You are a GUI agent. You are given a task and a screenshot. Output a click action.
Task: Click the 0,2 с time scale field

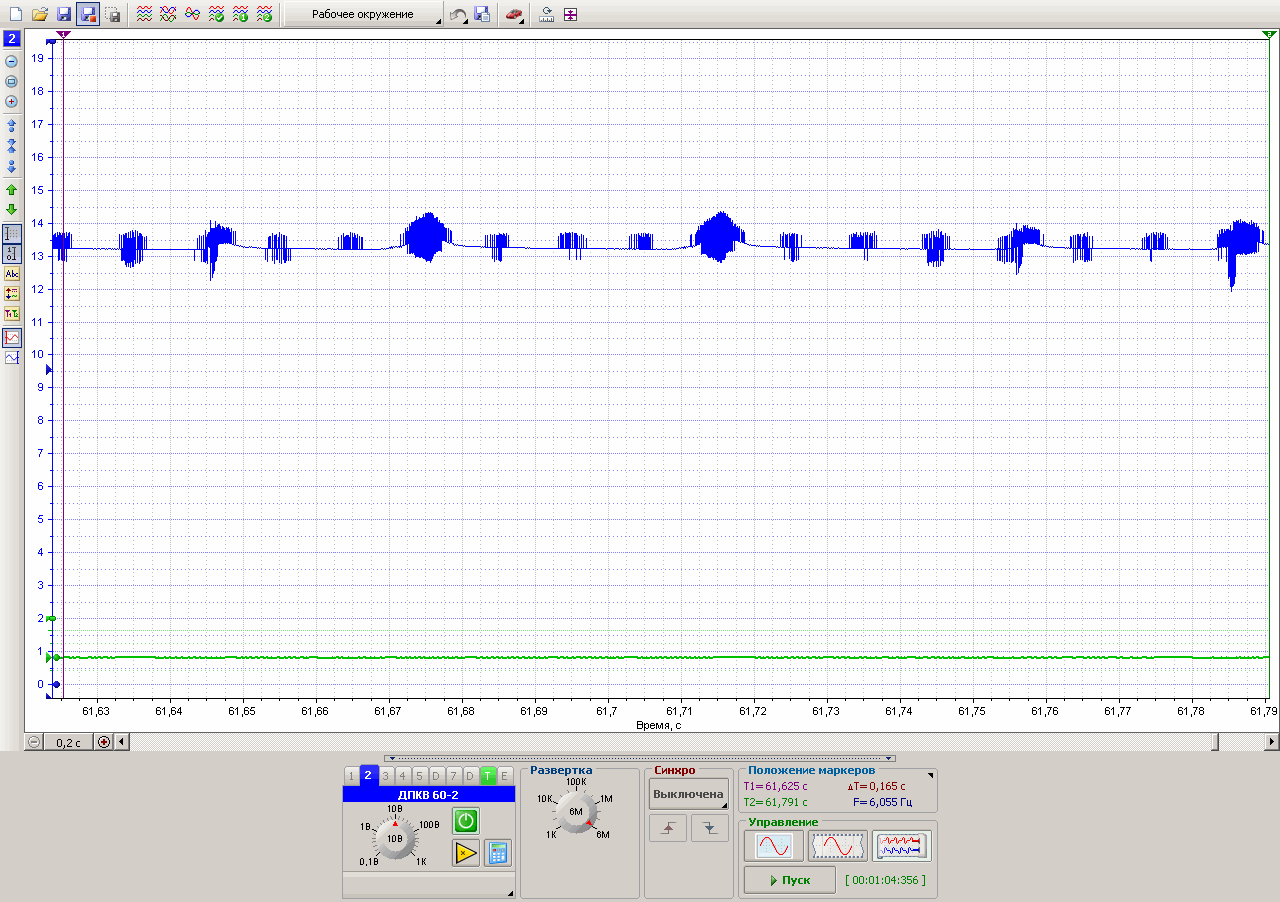click(x=68, y=742)
